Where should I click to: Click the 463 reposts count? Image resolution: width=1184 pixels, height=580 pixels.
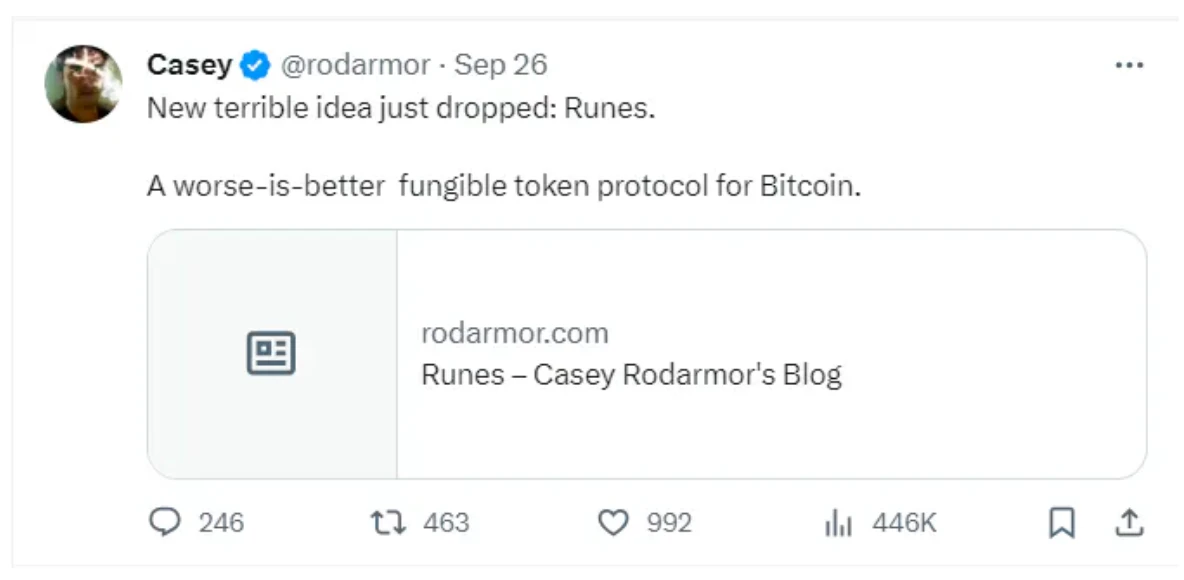click(446, 523)
